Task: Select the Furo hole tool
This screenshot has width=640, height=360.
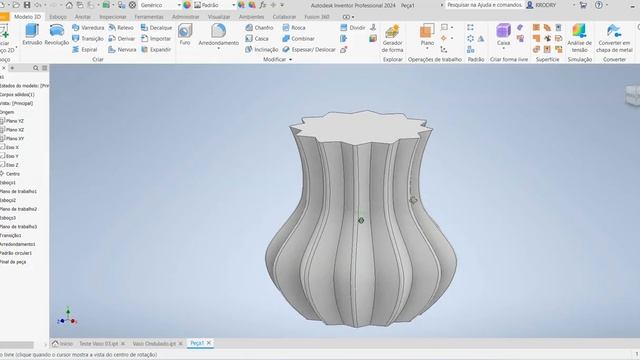Action: pos(185,34)
